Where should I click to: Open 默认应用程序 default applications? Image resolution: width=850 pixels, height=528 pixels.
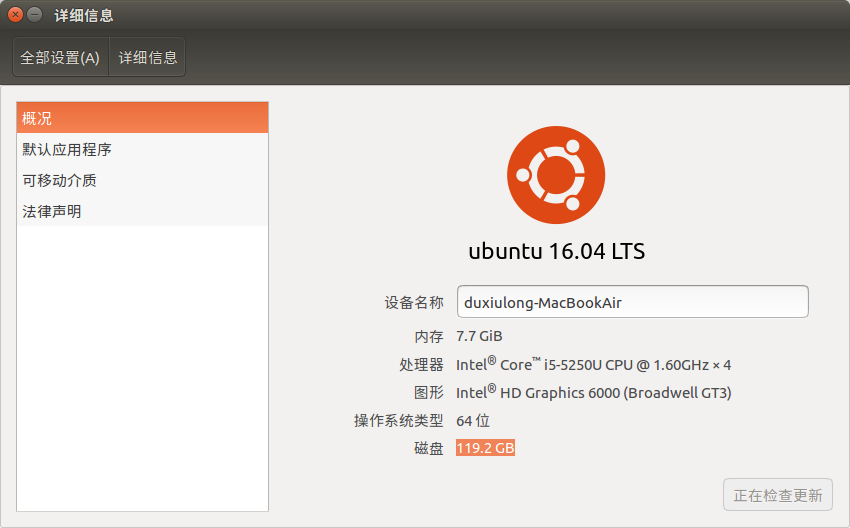tap(143, 149)
